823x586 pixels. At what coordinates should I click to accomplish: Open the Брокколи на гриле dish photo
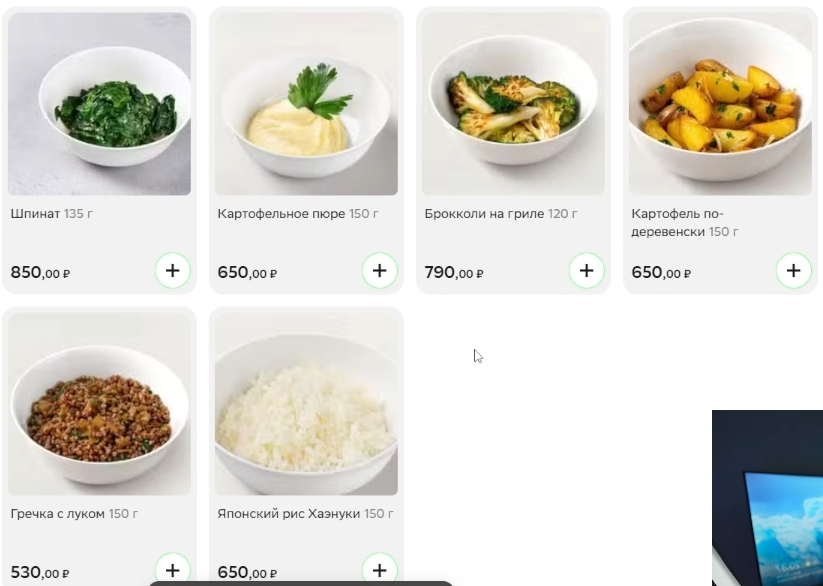513,103
